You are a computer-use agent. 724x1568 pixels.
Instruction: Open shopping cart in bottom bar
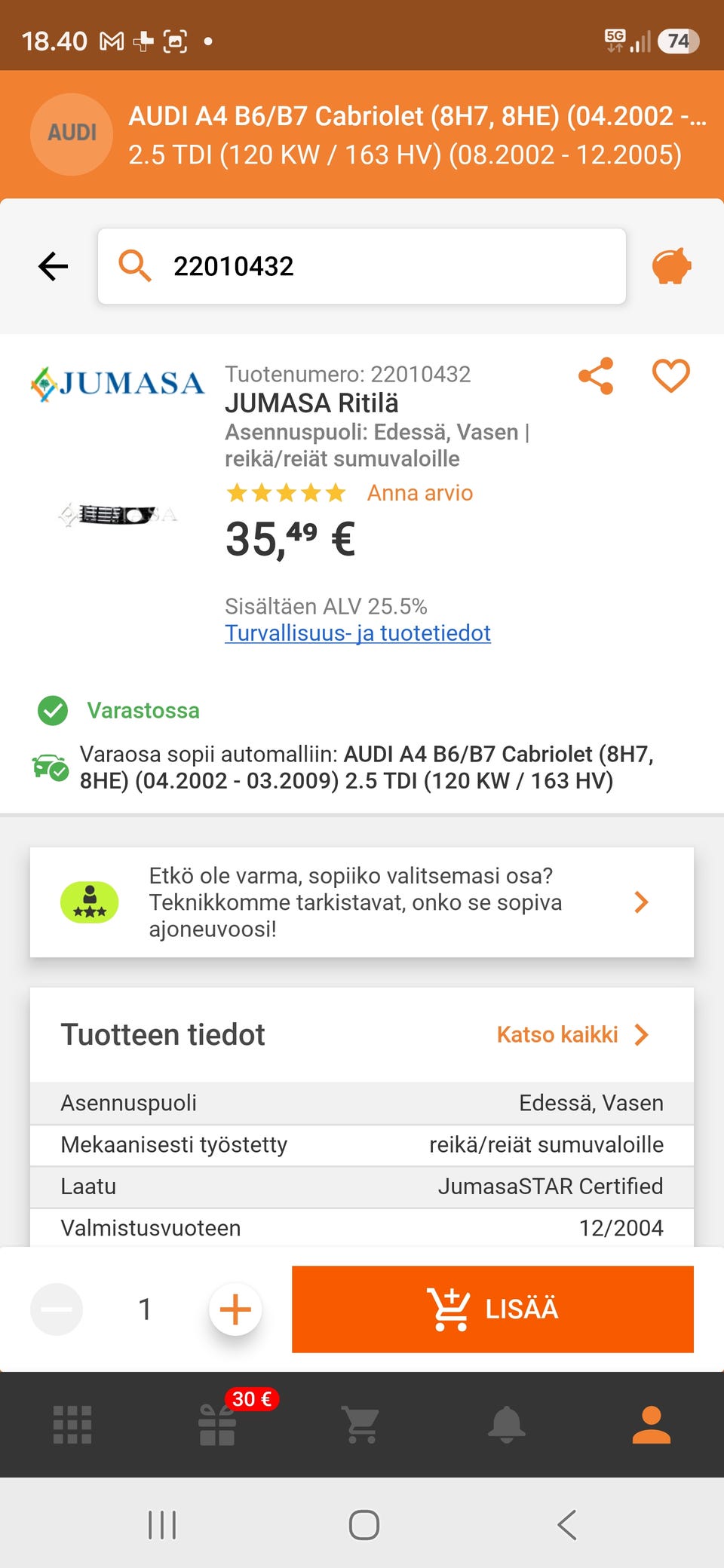pos(361,1425)
